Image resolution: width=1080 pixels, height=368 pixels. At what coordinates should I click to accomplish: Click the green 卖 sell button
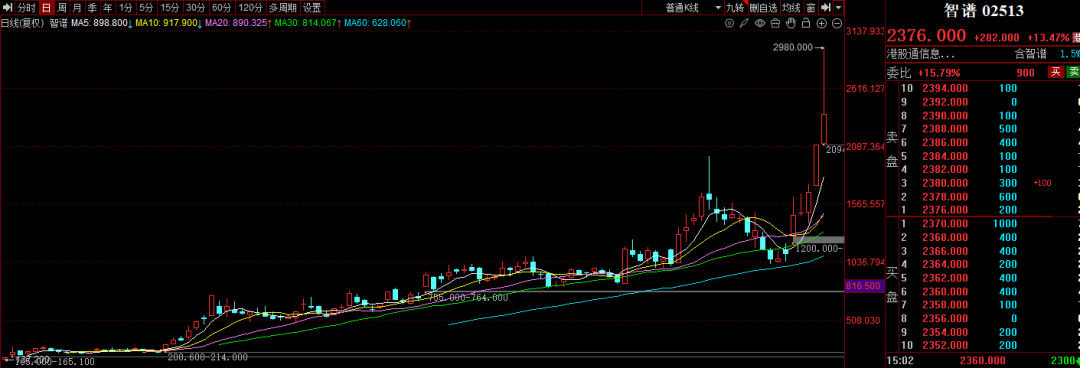coord(1072,72)
